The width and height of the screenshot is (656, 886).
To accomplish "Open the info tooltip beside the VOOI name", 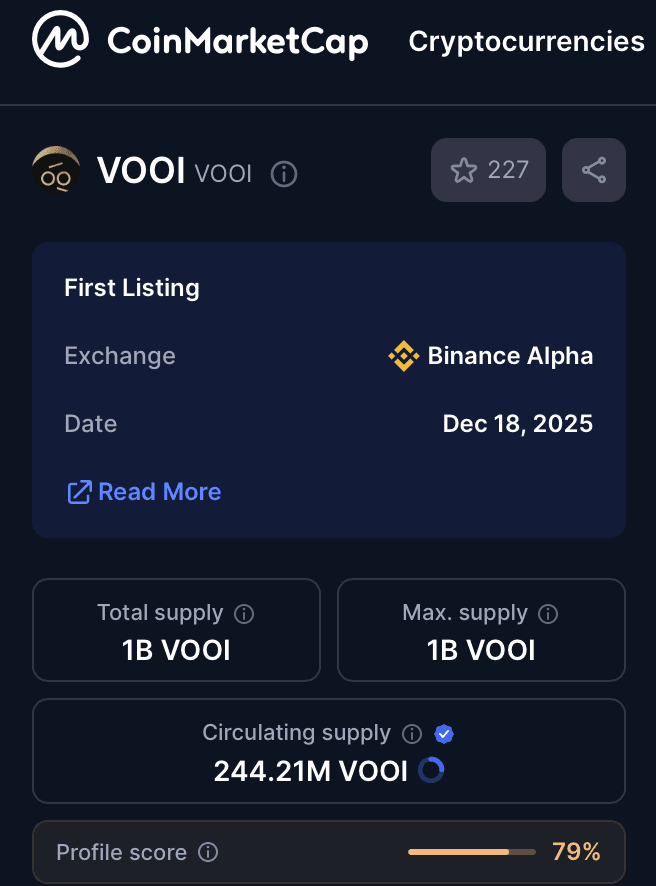I will (283, 174).
